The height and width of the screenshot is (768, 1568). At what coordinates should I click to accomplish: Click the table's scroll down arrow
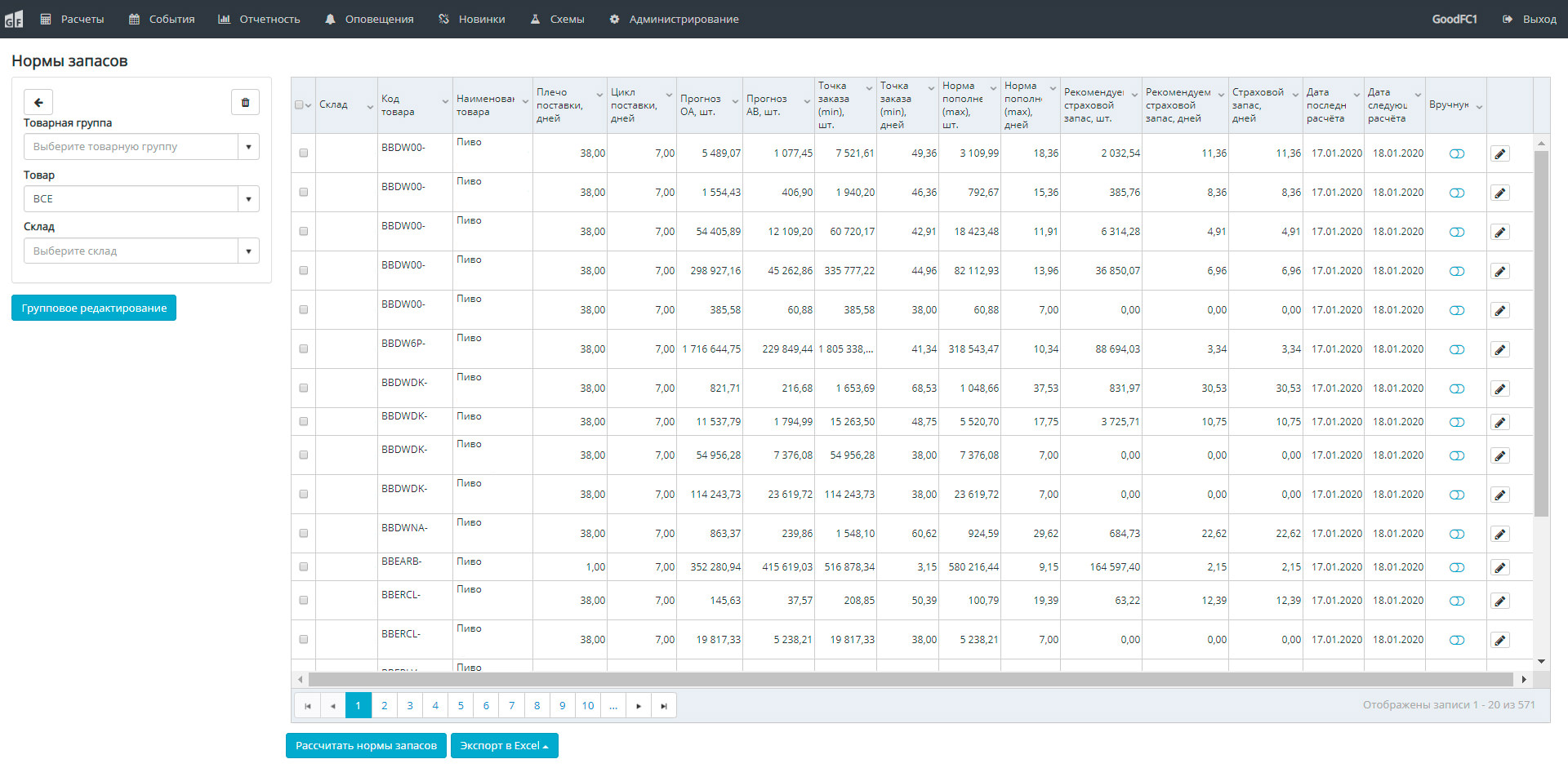coord(1541,661)
